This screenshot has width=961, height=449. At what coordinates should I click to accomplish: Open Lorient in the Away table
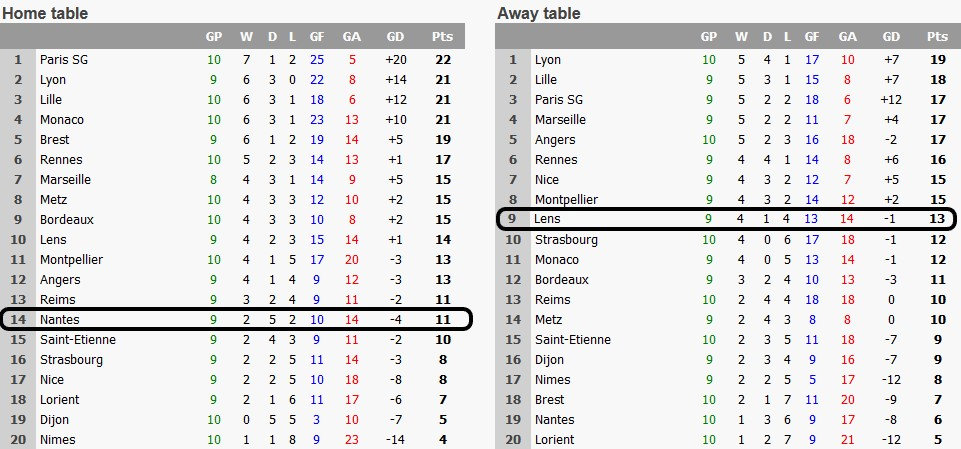click(554, 440)
